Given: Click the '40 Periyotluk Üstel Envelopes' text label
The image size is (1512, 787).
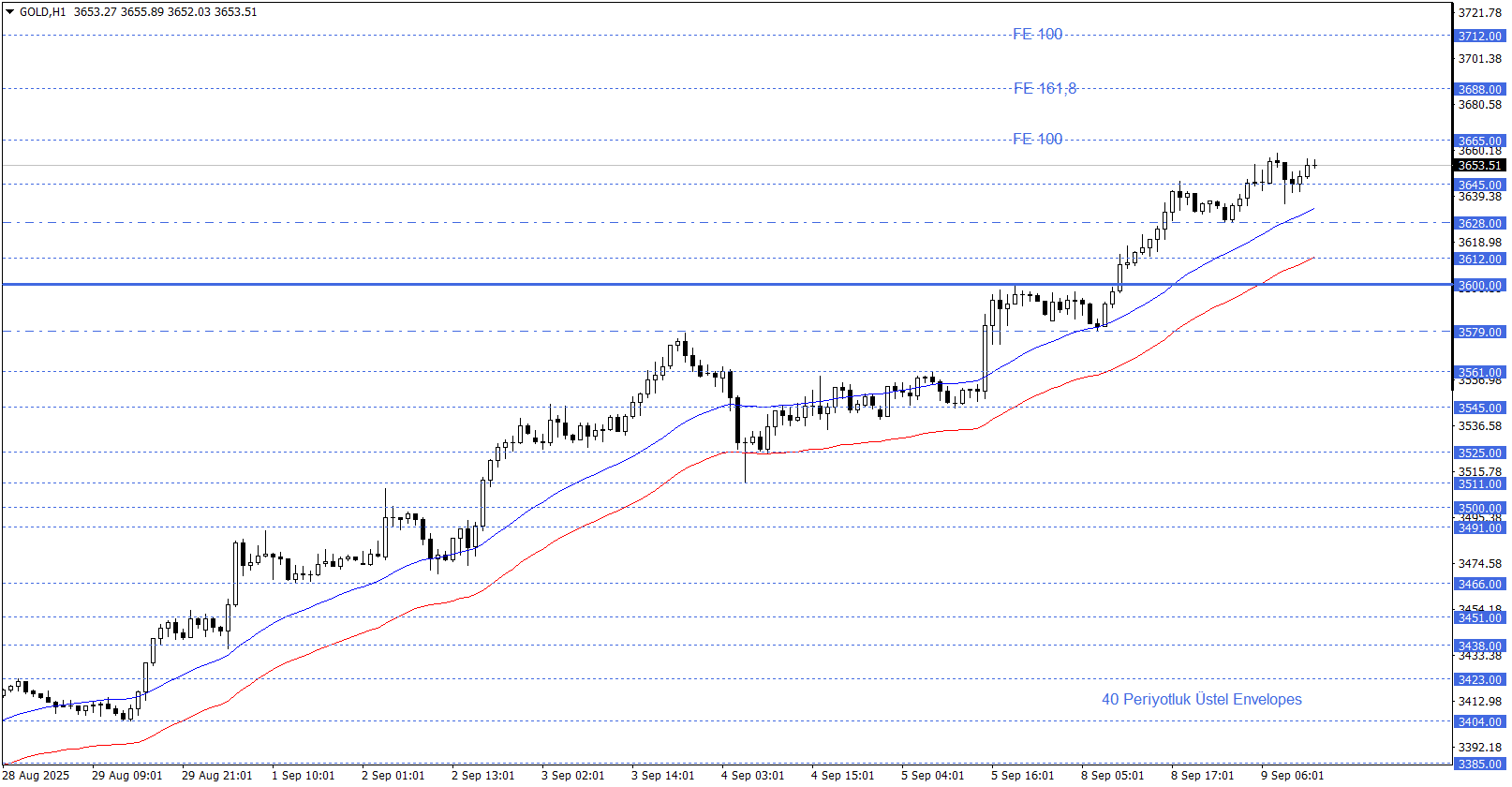Looking at the screenshot, I should tap(1202, 699).
